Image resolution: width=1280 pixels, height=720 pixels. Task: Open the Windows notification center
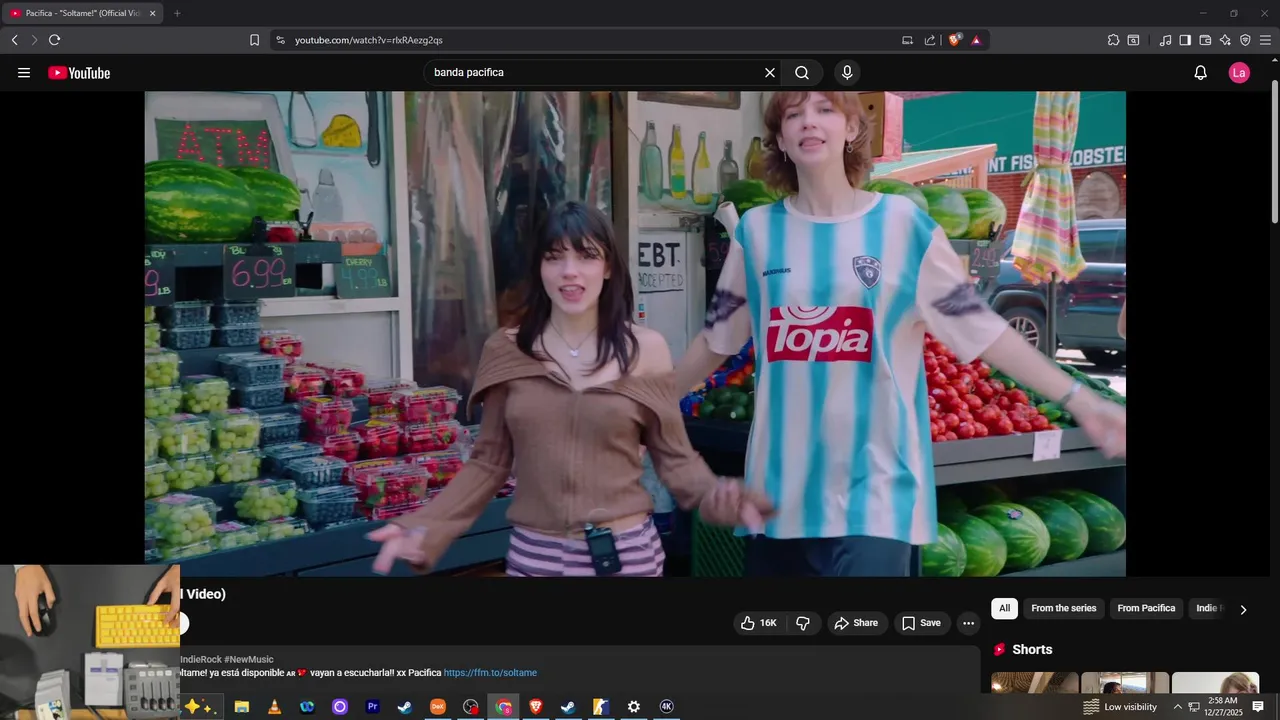(1258, 707)
